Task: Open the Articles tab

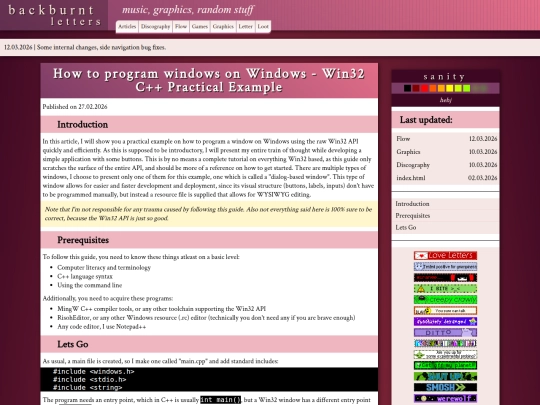Action: [x=127, y=27]
